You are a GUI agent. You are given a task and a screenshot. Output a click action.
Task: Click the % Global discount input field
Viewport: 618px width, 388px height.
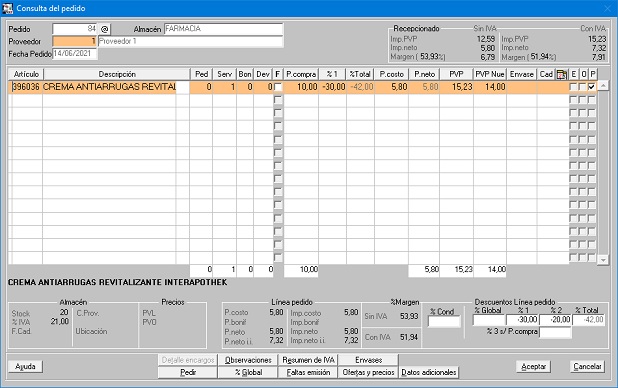[489, 320]
